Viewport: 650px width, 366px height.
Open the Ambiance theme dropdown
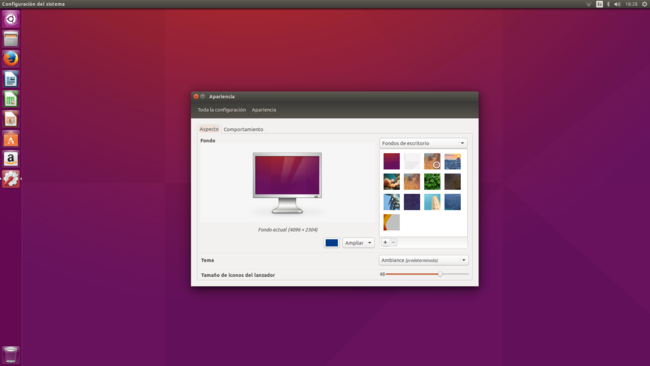(x=424, y=260)
